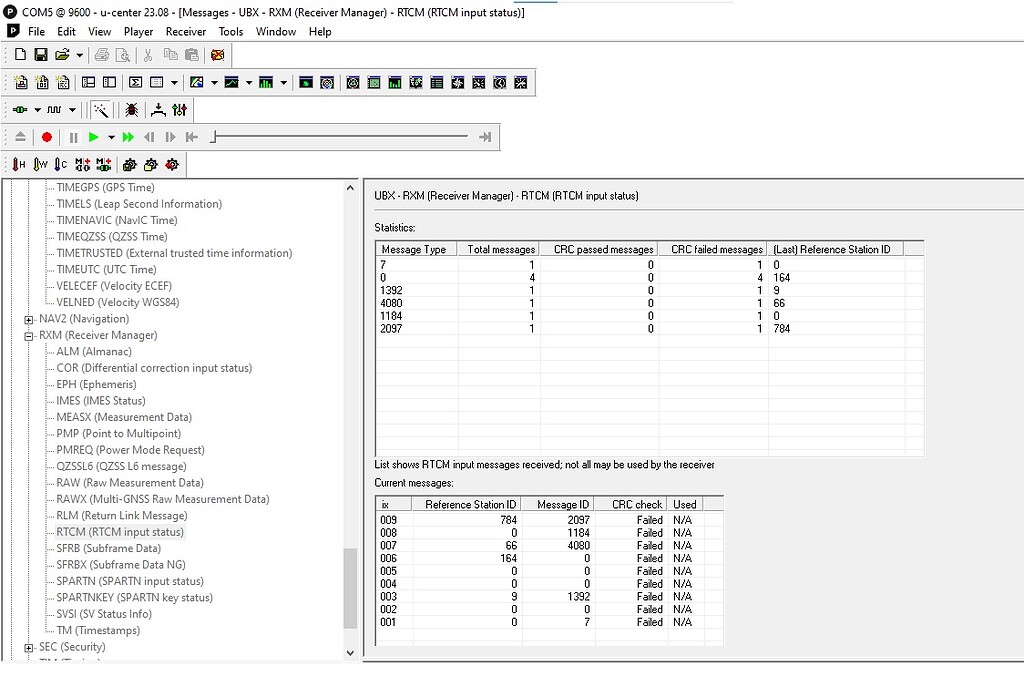Start playback with the green Play icon
1024x697 pixels.
click(93, 138)
